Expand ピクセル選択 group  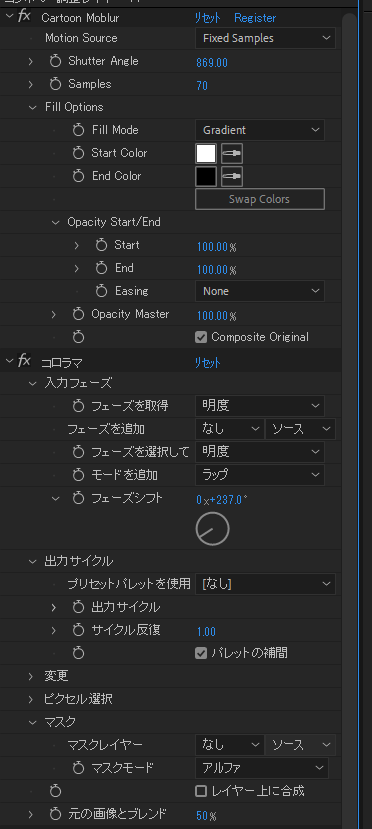[x=31, y=699]
